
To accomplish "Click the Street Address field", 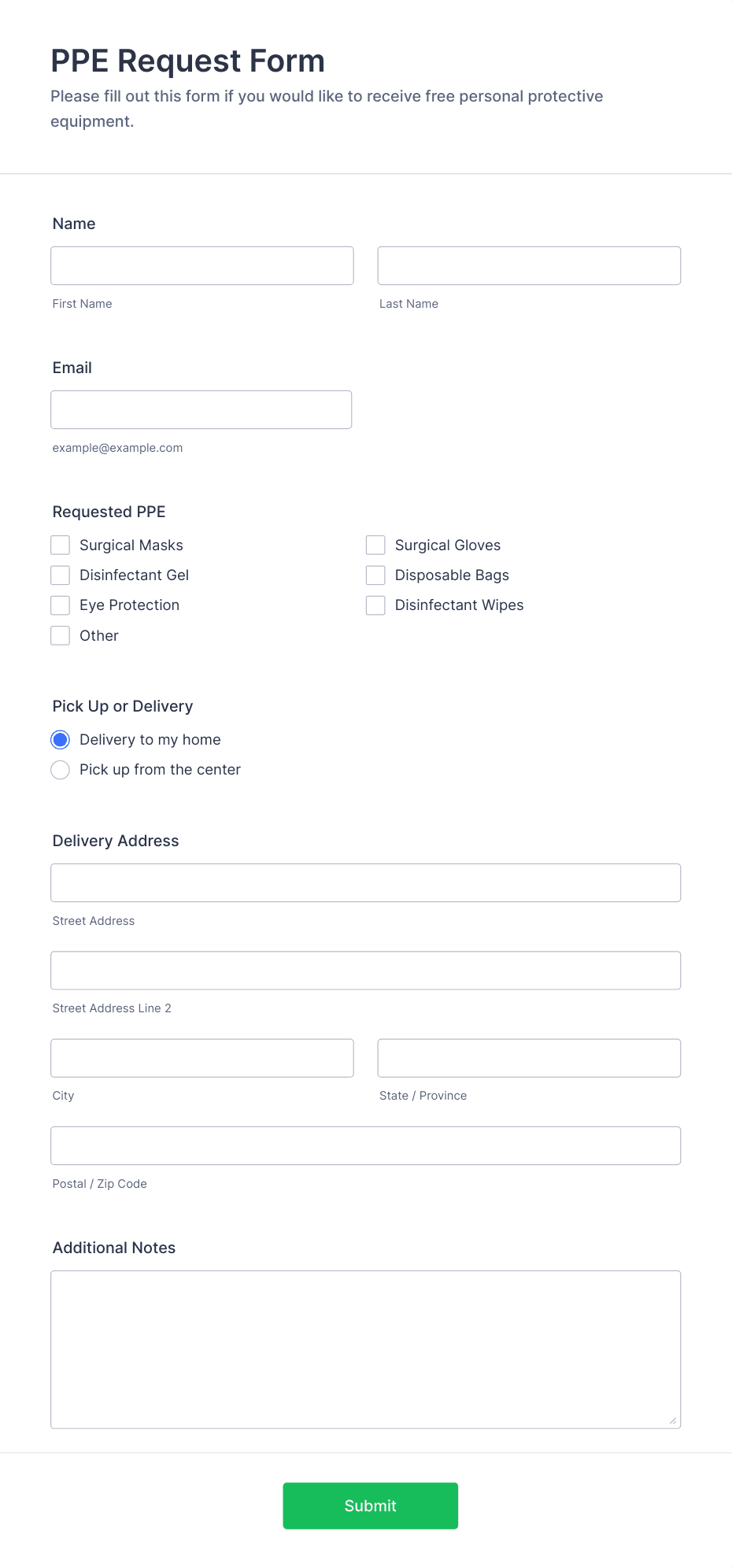I will tap(365, 882).
